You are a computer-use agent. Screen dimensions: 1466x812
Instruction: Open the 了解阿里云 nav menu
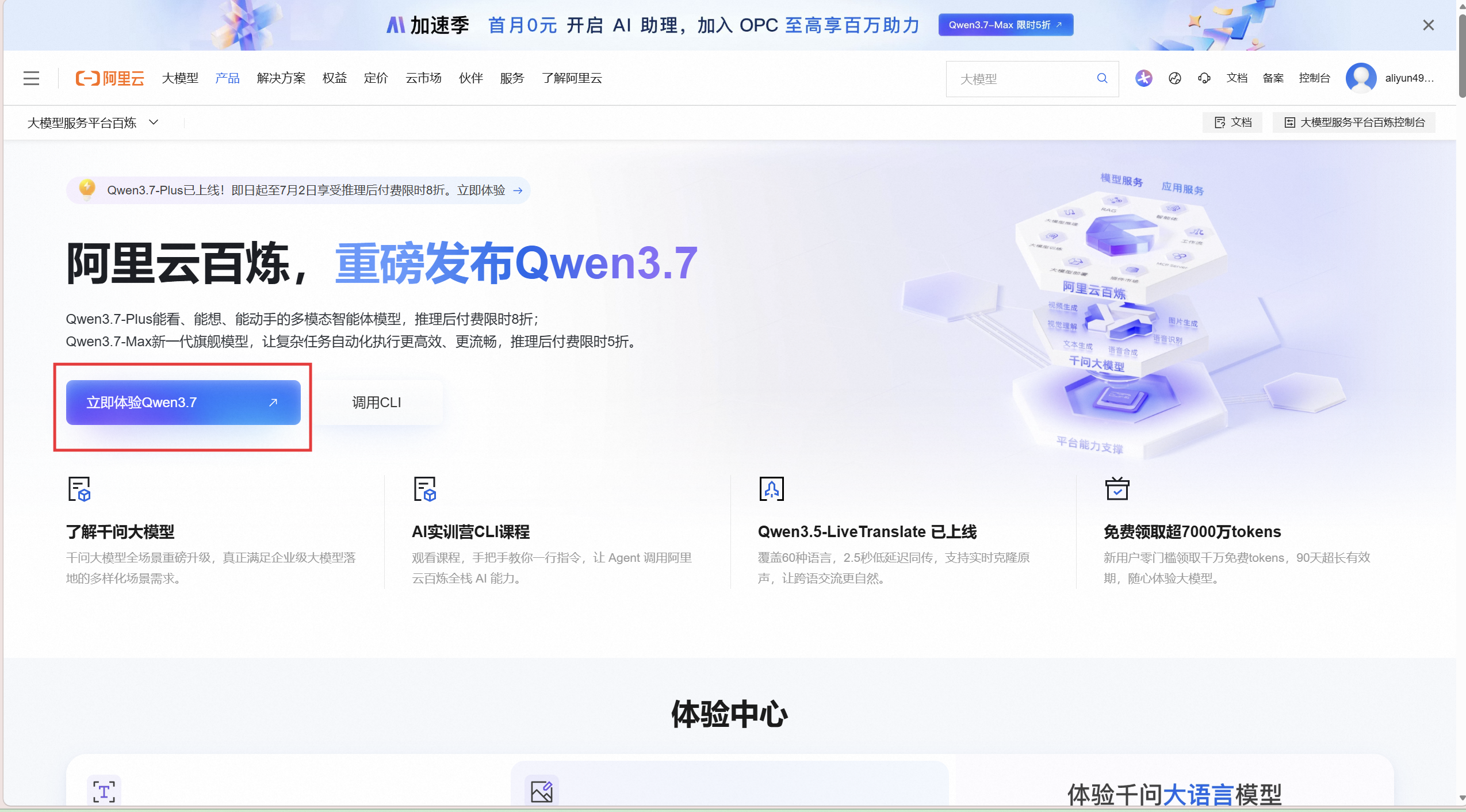coord(572,78)
